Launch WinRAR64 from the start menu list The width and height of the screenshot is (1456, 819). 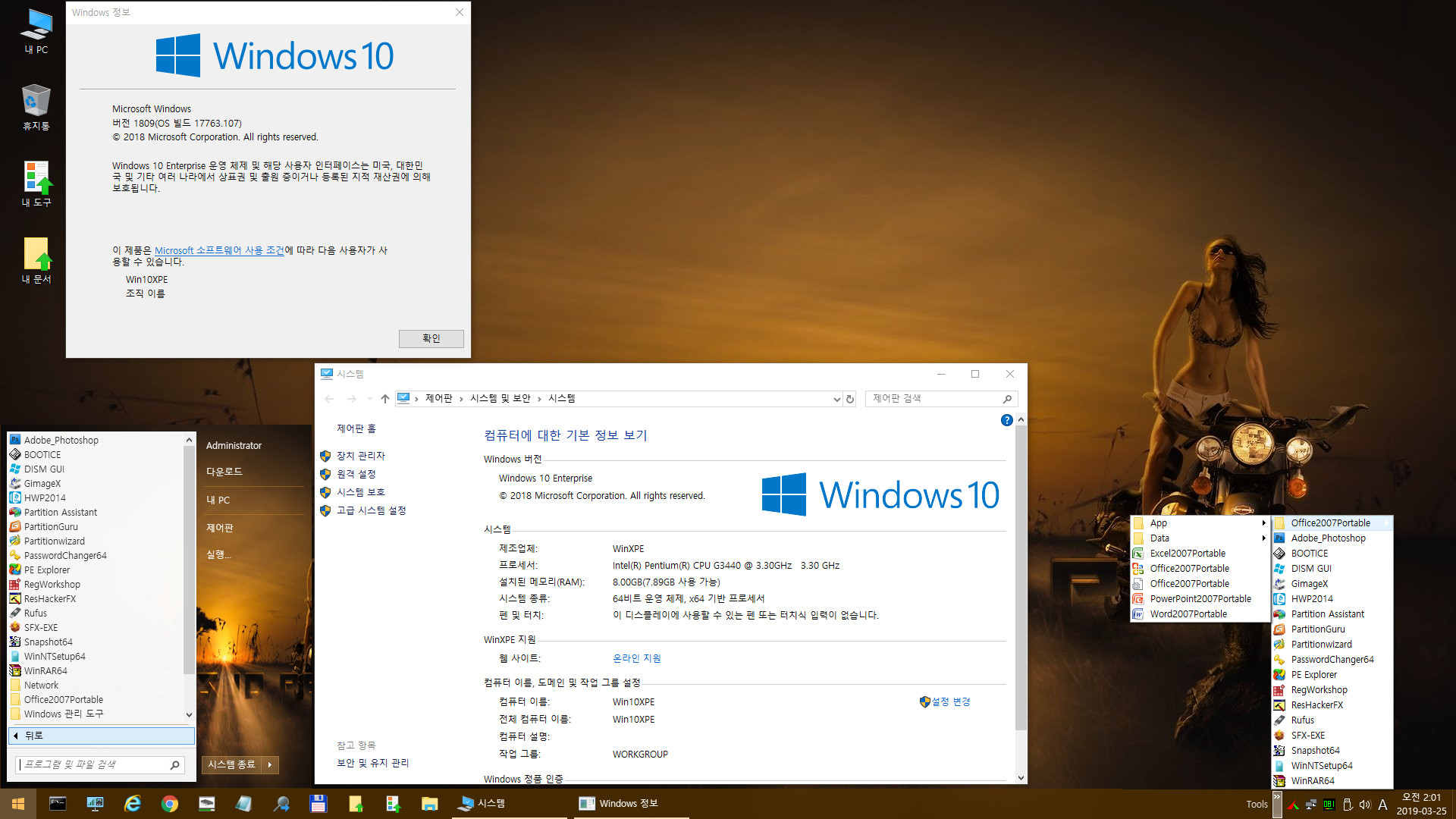point(45,670)
